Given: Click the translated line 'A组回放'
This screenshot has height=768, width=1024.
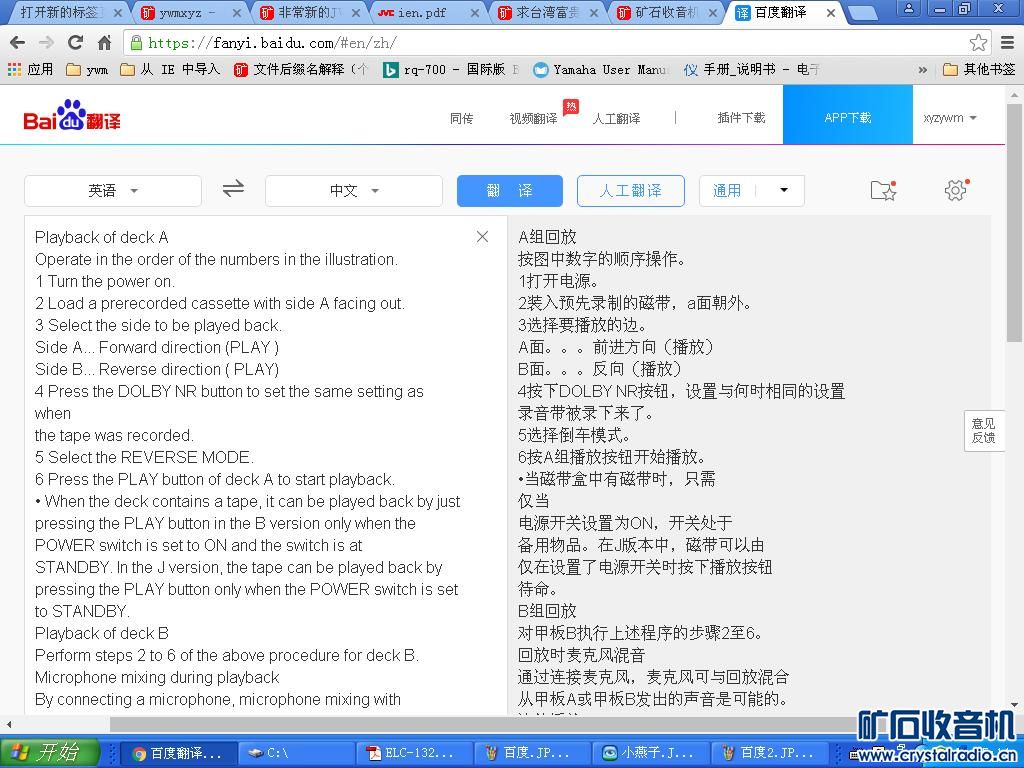Looking at the screenshot, I should coord(547,237).
